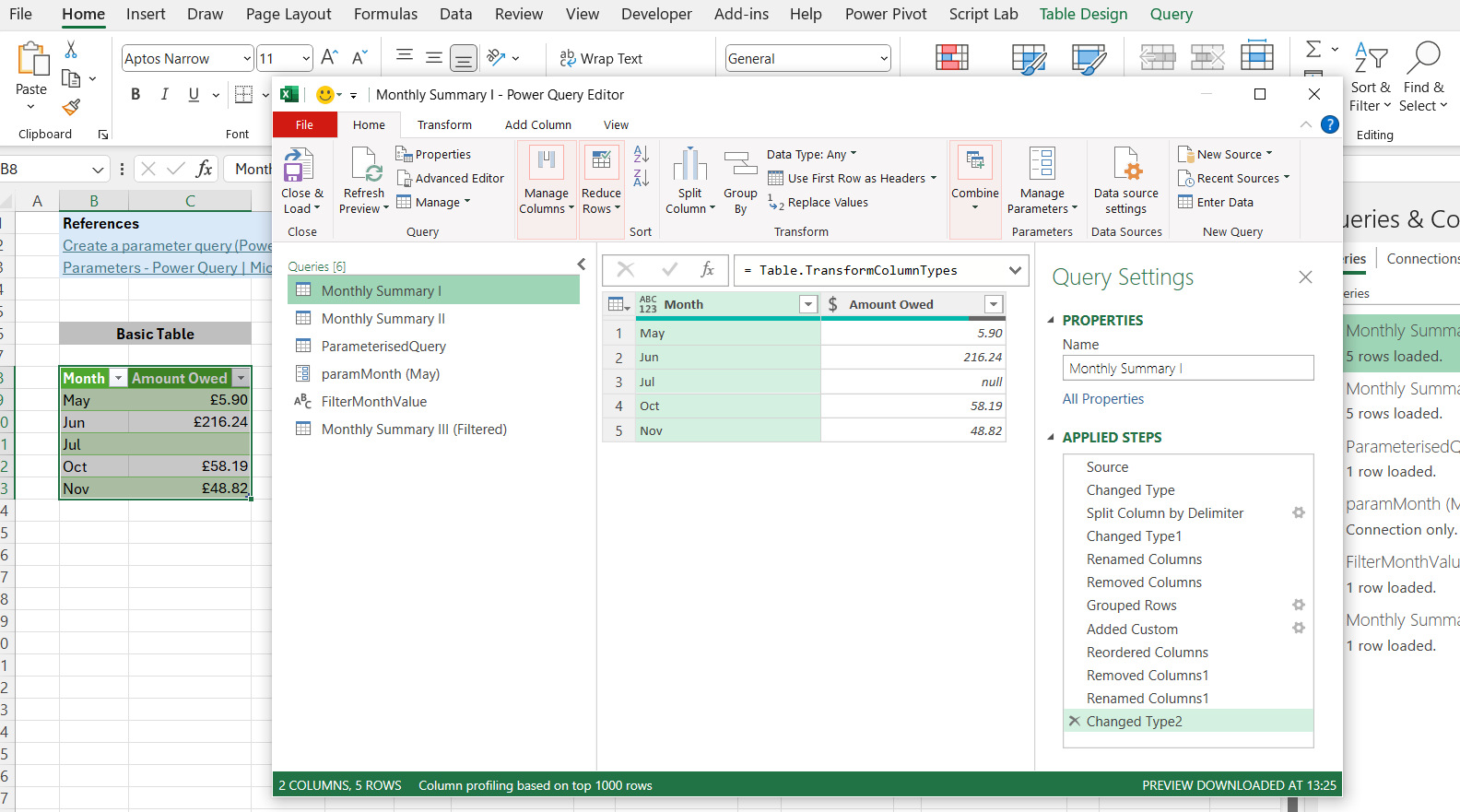
Task: Click the Close & Load icon
Action: [x=299, y=165]
